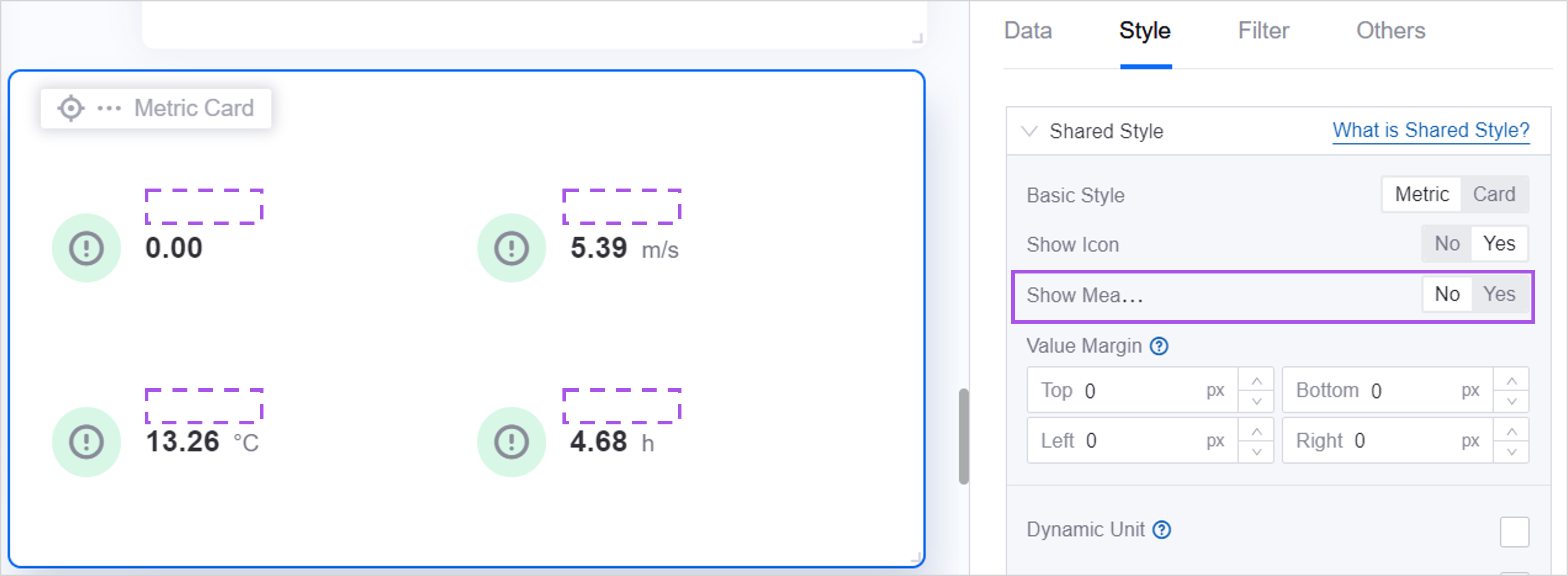
Task: Increase the Top margin value
Action: (x=1256, y=381)
